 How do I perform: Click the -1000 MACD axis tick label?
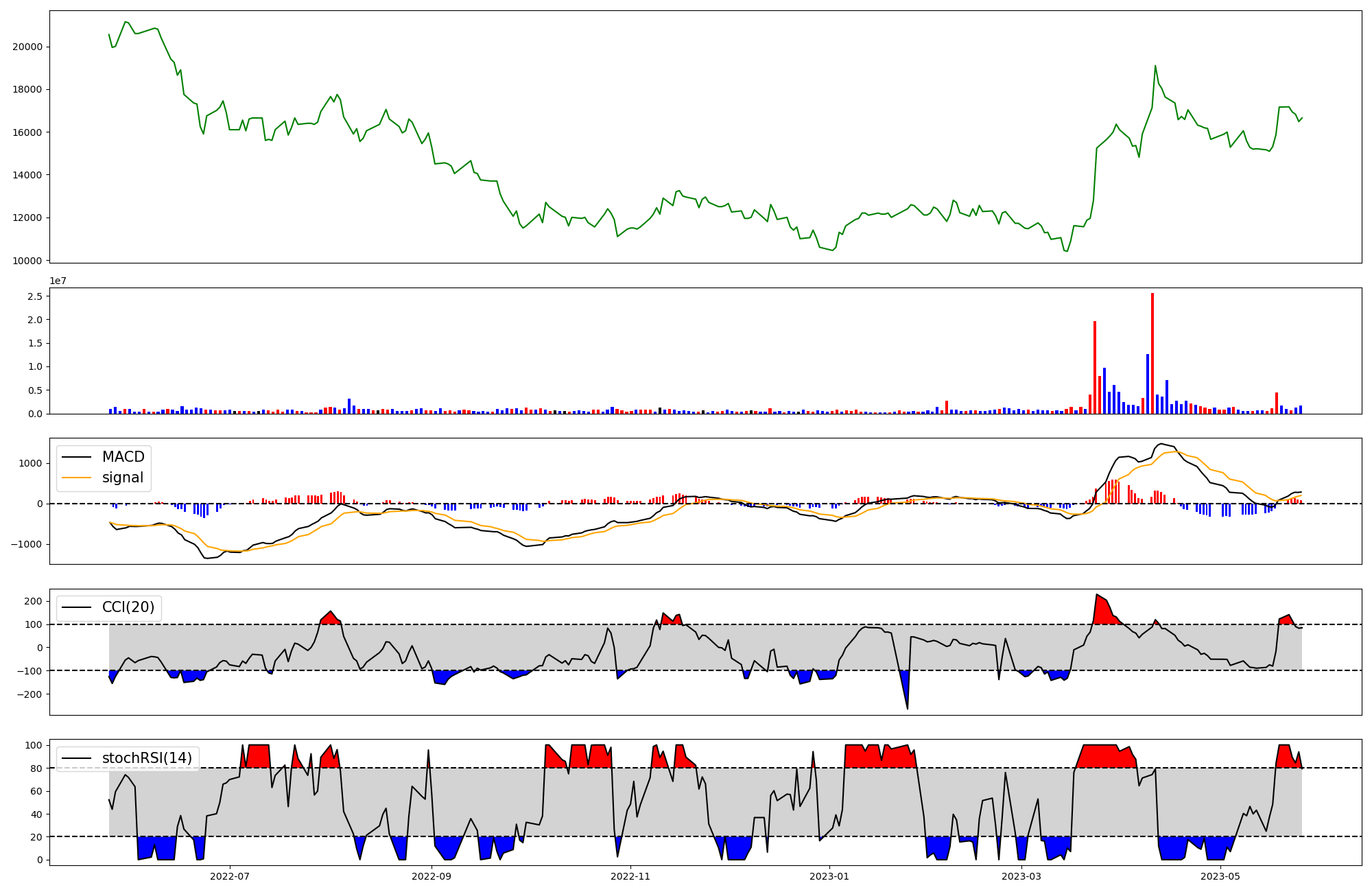27,544
